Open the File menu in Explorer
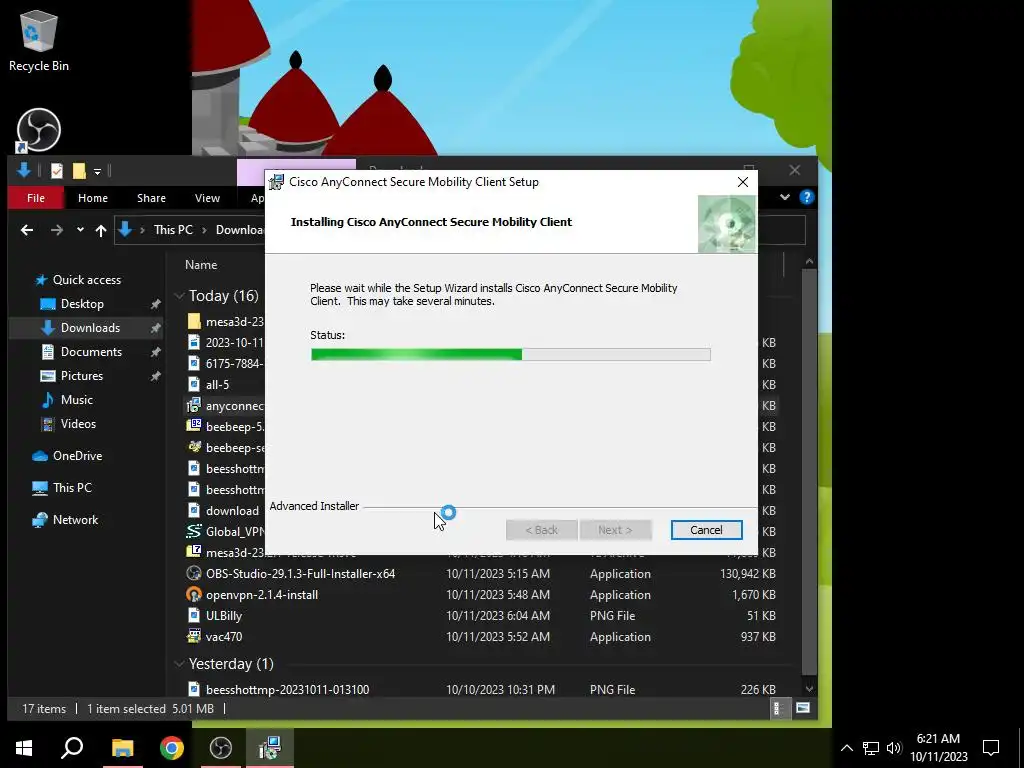Viewport: 1024px width, 768px height. click(36, 198)
